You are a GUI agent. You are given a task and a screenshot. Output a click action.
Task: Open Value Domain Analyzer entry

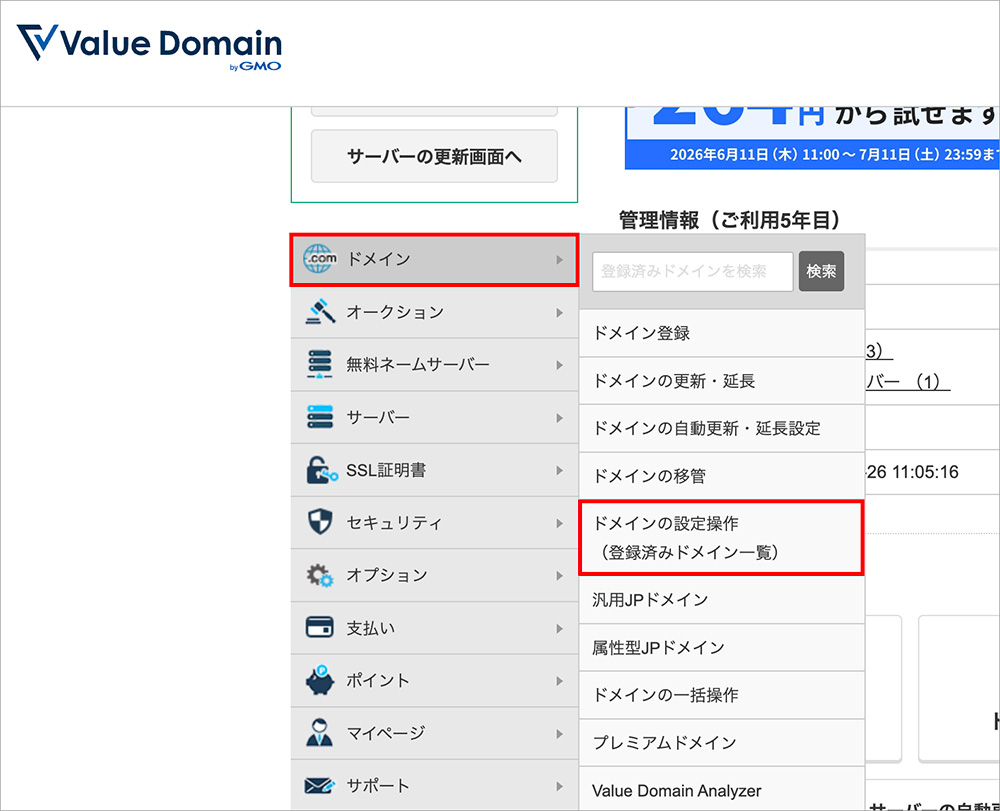(x=721, y=790)
